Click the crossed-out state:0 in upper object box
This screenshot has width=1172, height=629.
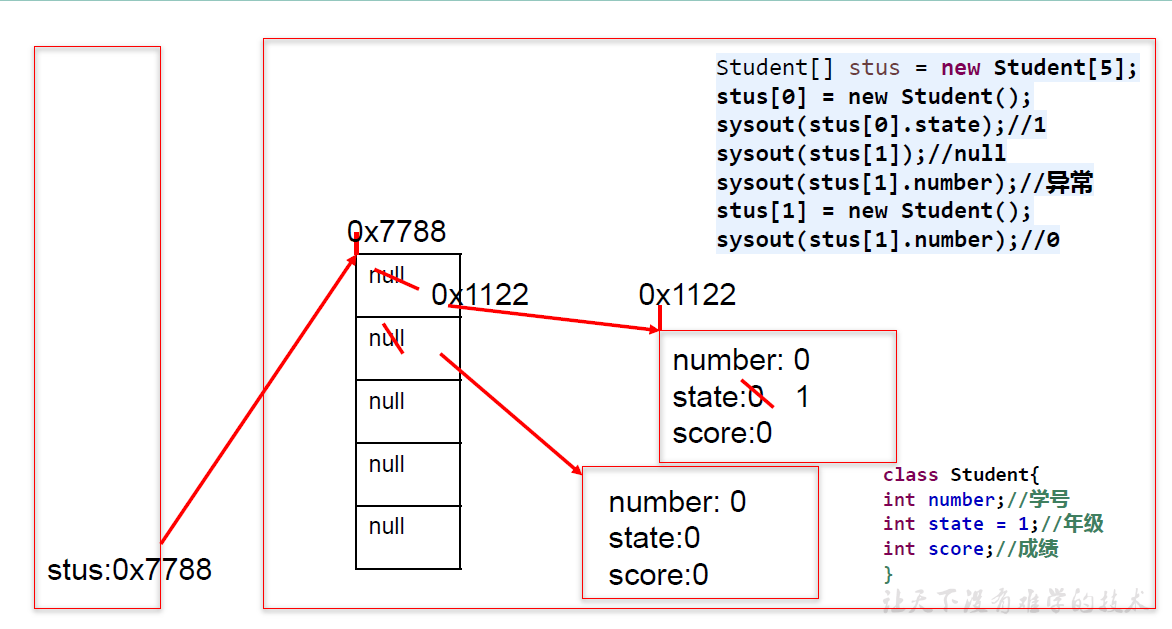(x=718, y=397)
